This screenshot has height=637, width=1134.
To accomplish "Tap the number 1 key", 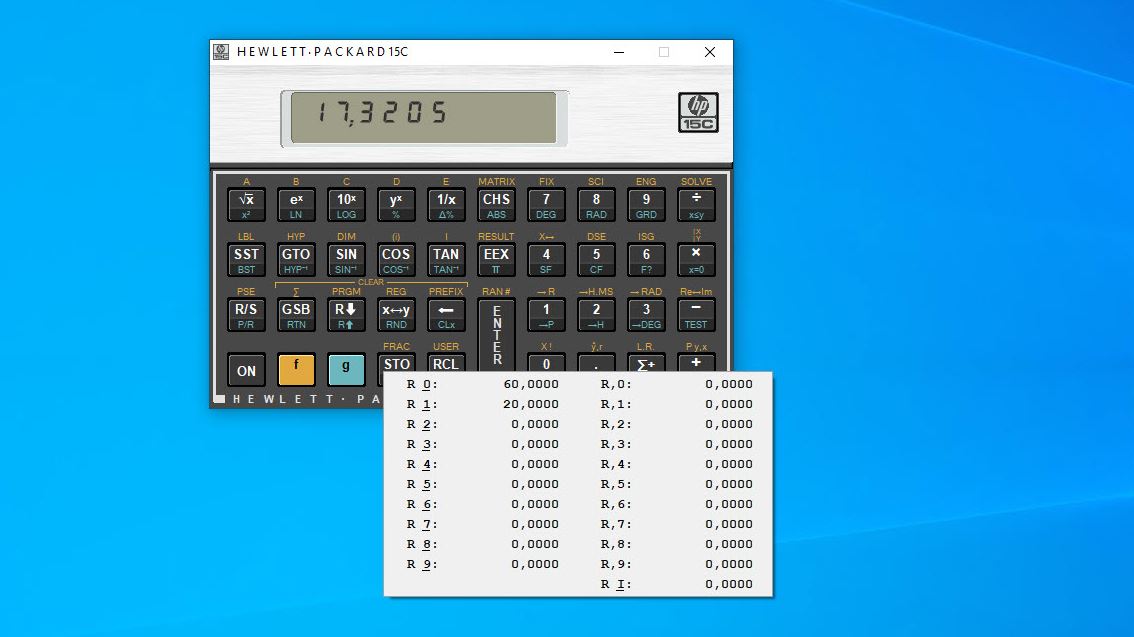I will pos(546,315).
